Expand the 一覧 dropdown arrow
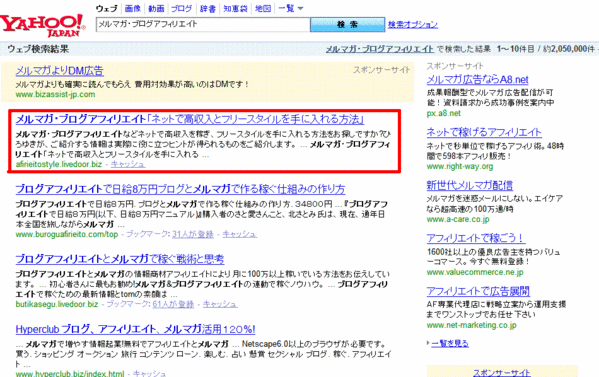 click(300, 8)
